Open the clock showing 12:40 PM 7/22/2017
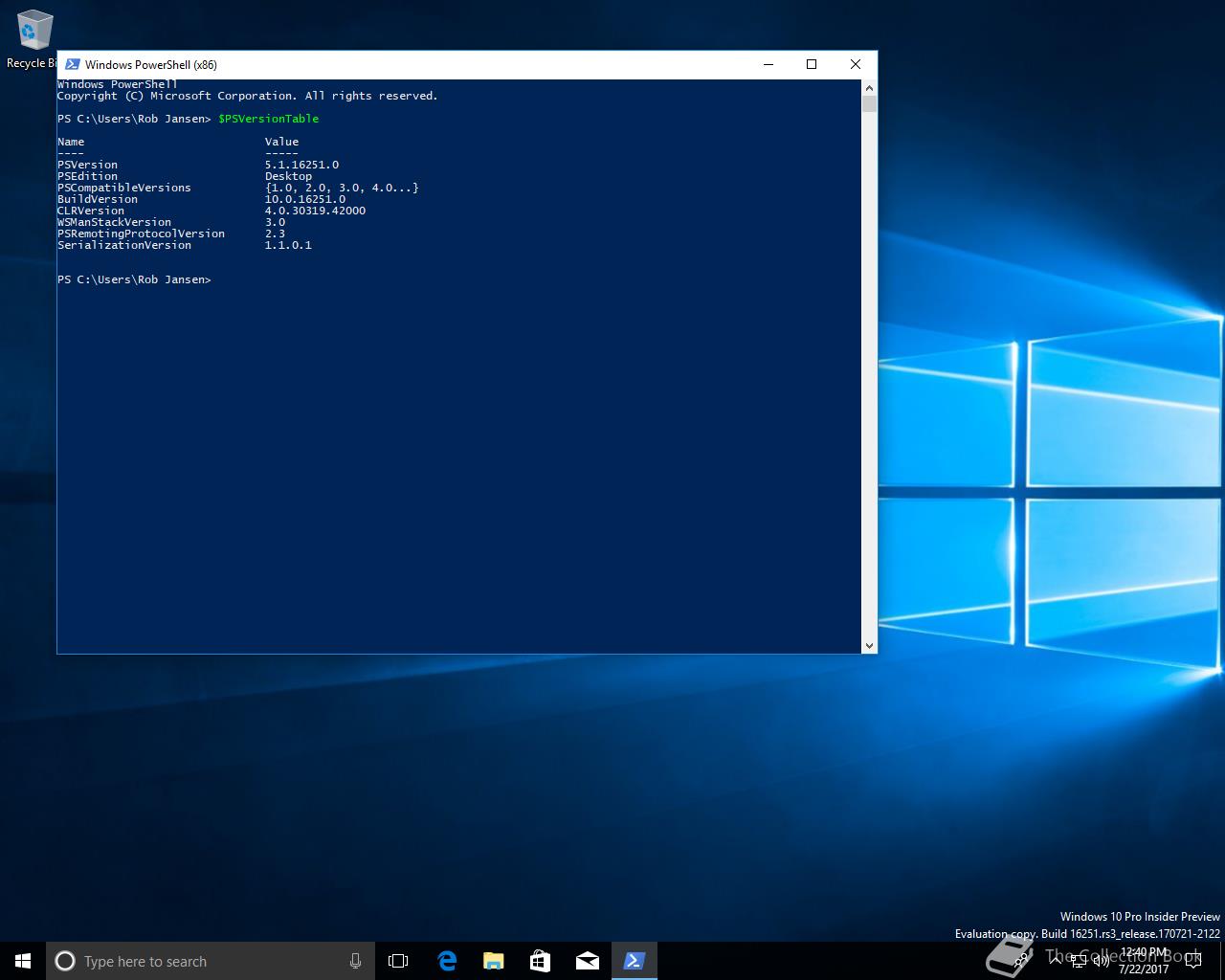Viewport: 1225px width, 980px height. pyautogui.click(x=1144, y=961)
